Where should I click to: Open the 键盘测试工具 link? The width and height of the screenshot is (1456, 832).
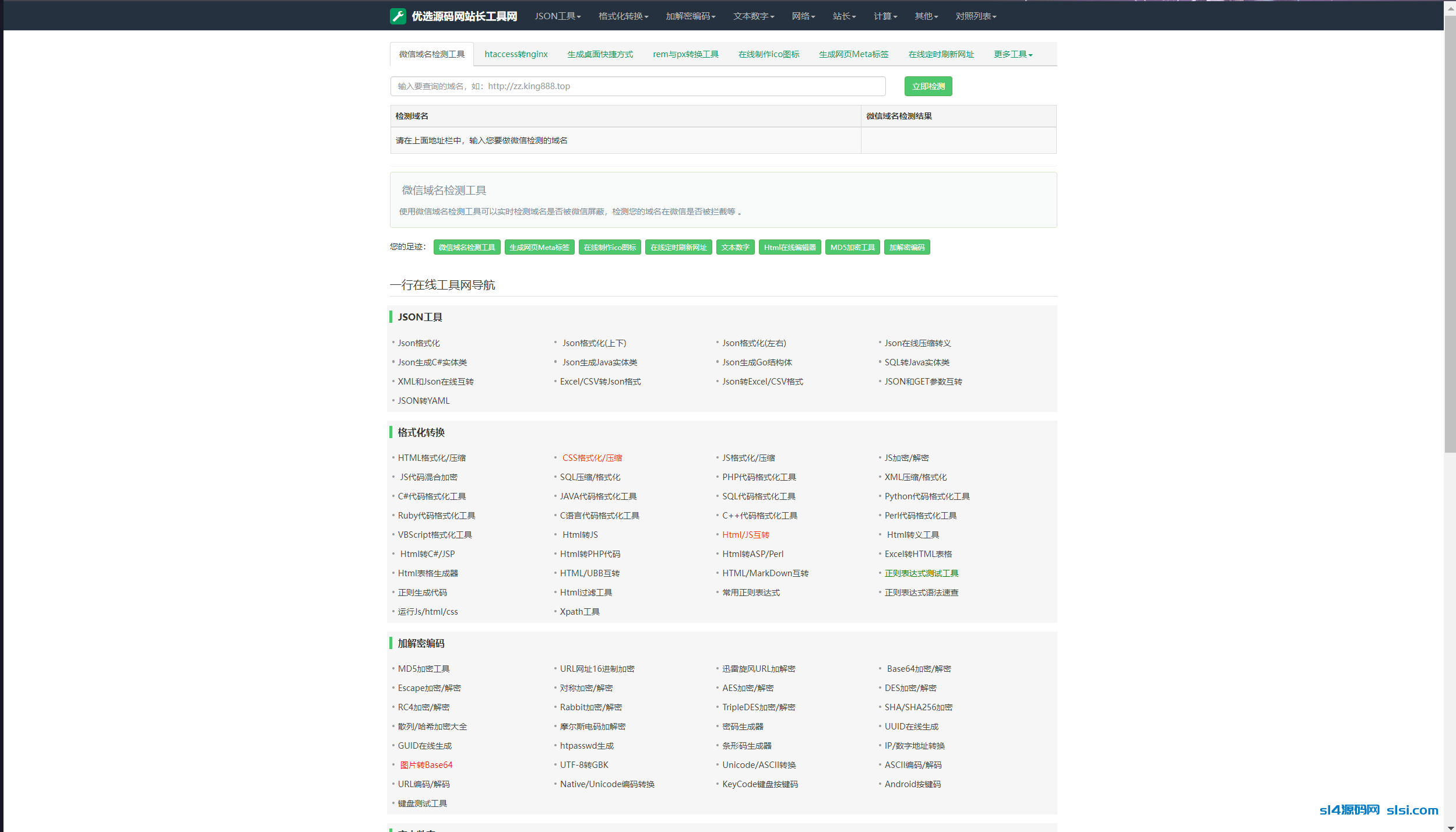click(422, 803)
